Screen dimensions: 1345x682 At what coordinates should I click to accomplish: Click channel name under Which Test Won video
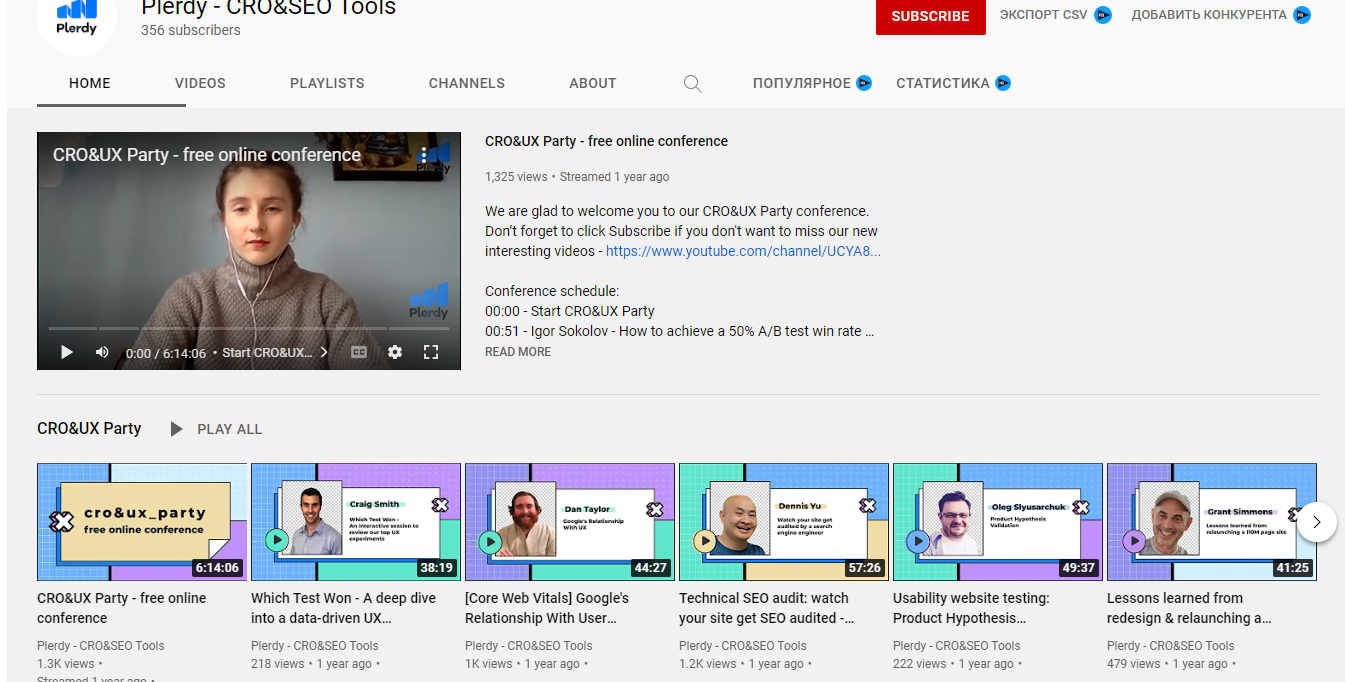coord(315,646)
